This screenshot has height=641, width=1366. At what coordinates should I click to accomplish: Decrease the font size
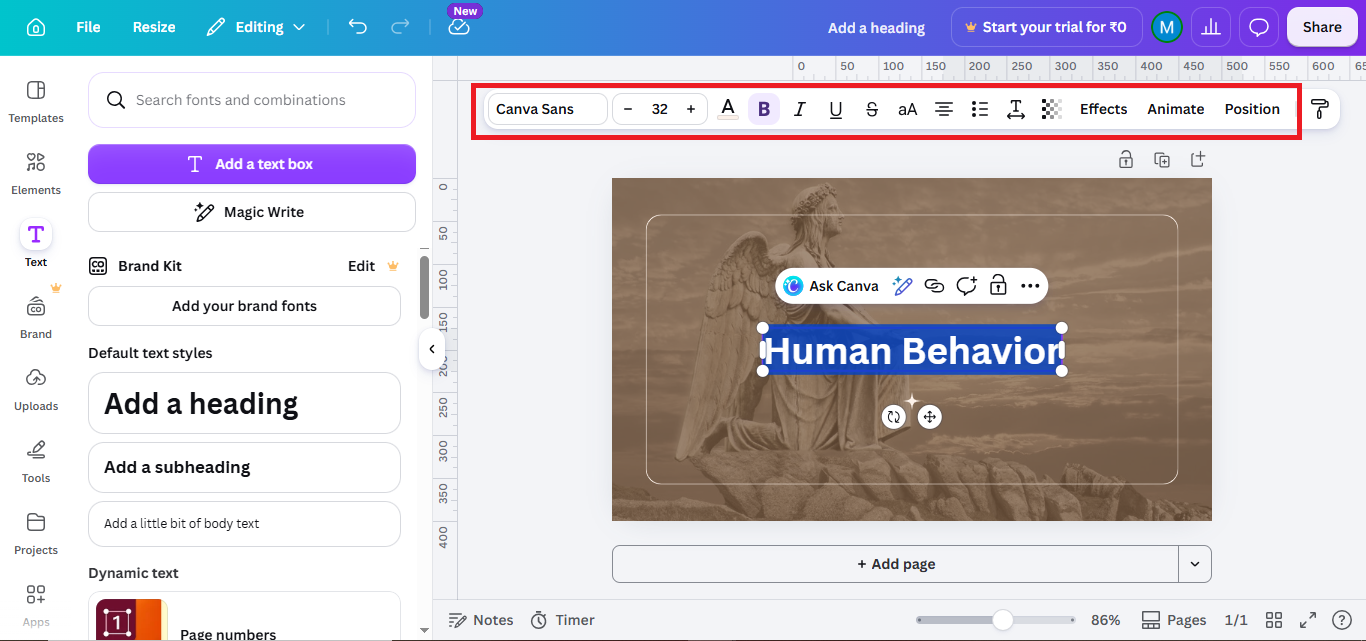(628, 109)
